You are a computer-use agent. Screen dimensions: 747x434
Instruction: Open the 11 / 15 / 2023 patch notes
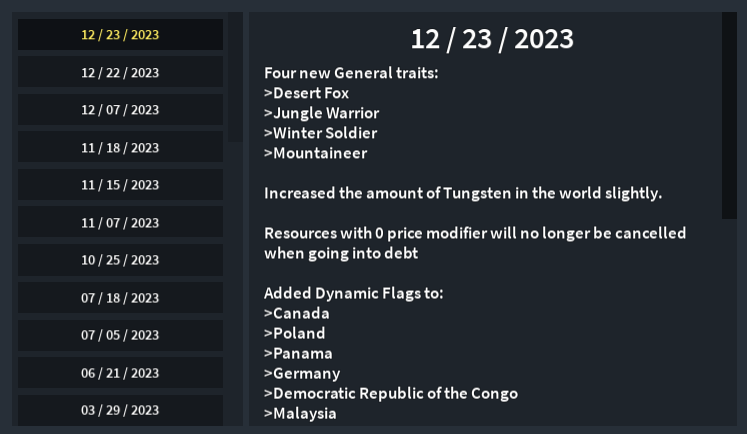click(120, 185)
